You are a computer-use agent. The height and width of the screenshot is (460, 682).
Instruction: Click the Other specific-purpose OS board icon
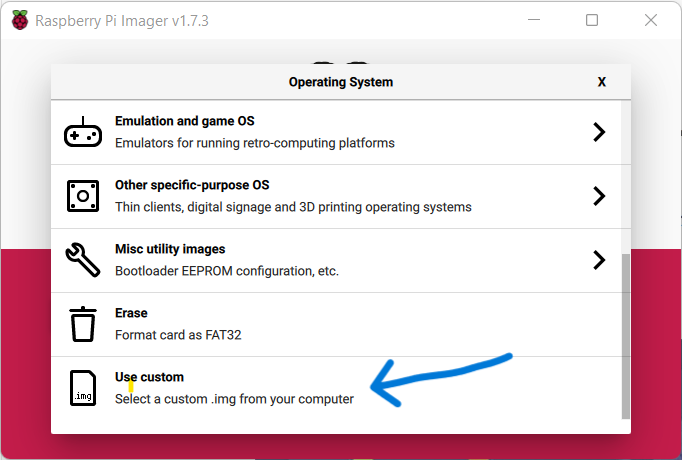coord(82,196)
